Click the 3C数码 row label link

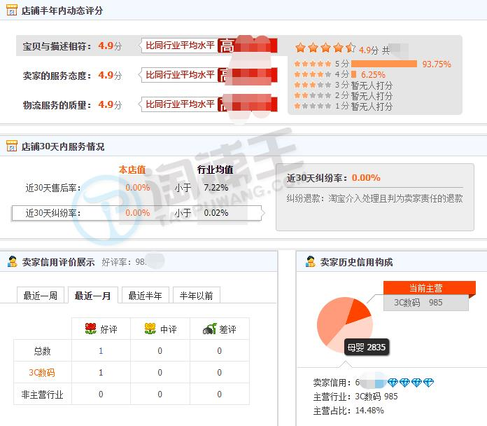point(42,372)
